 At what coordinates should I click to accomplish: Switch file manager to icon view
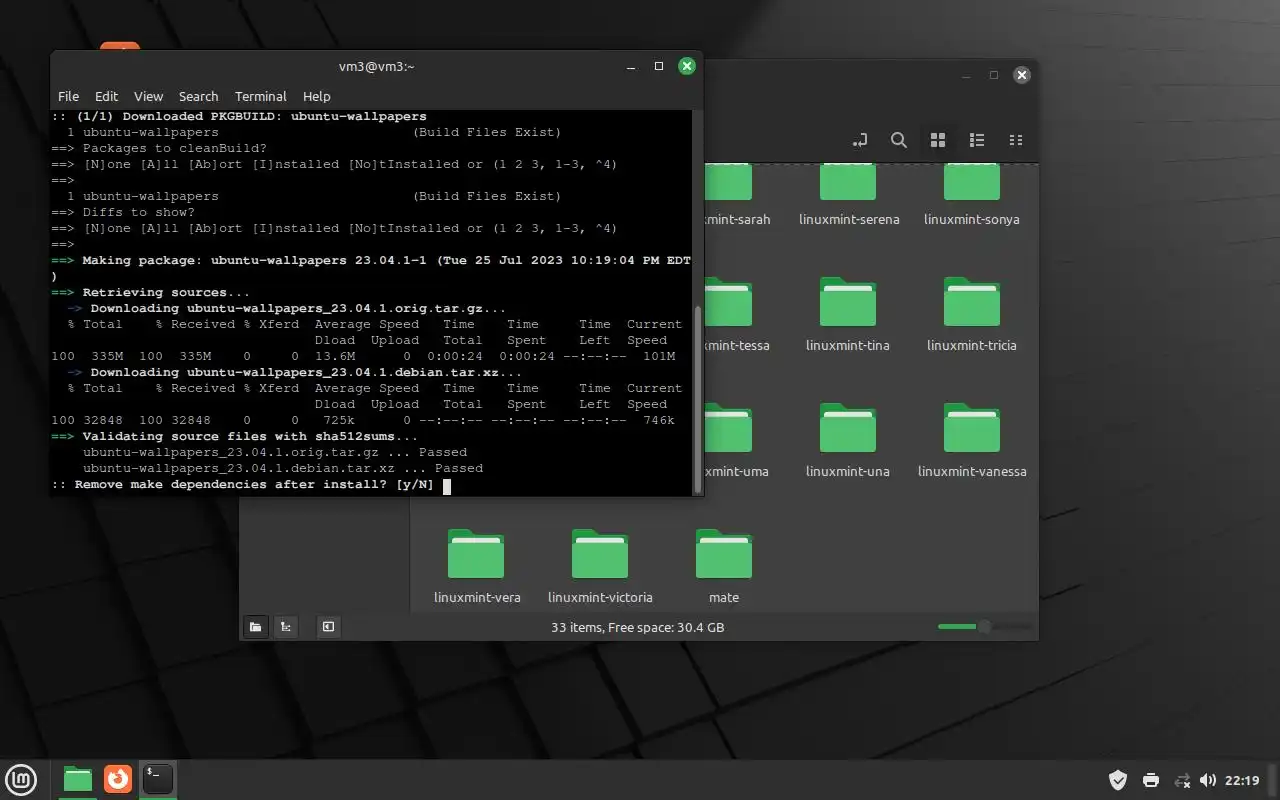[938, 140]
